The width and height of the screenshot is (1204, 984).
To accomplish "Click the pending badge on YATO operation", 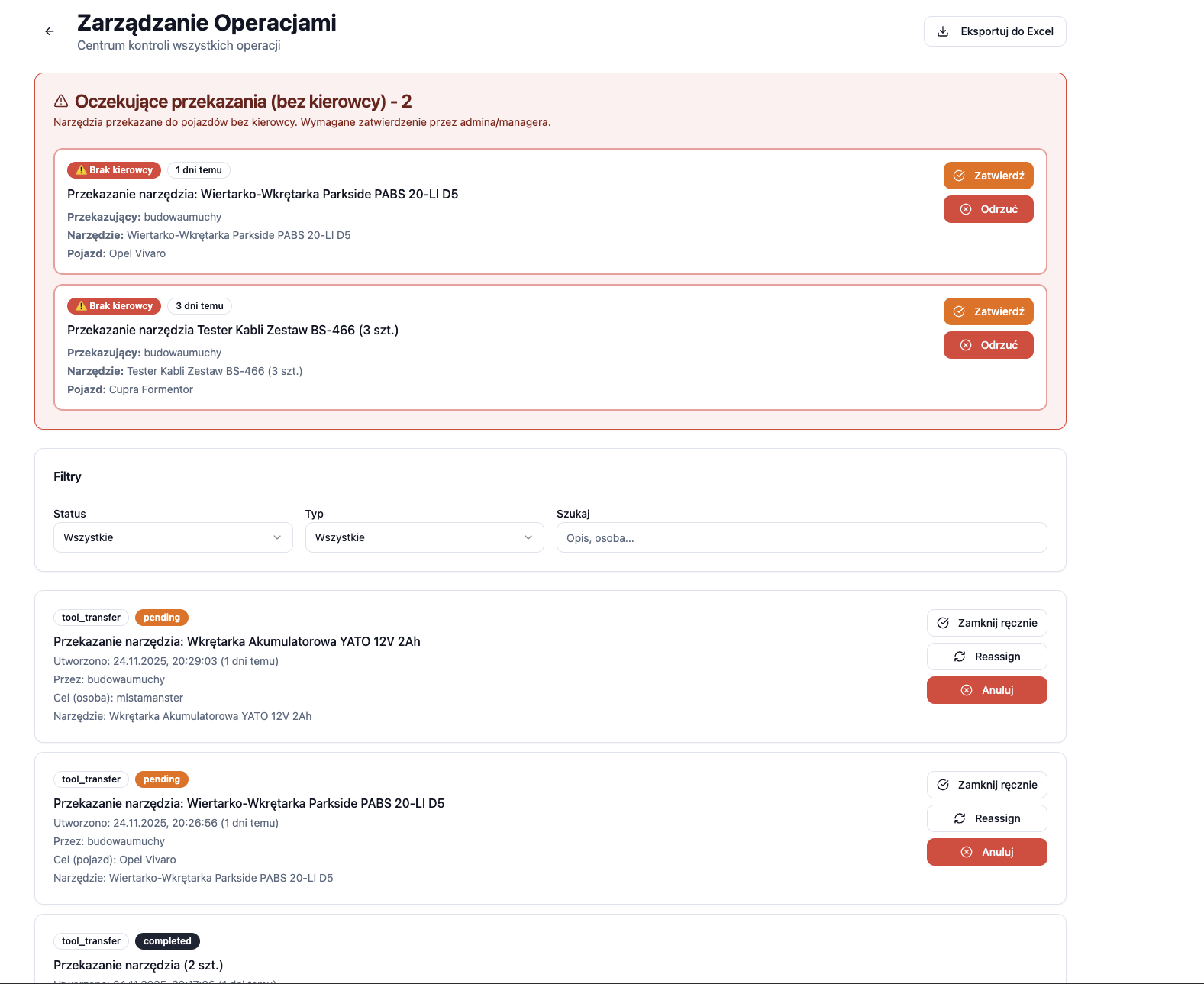I will pyautogui.click(x=162, y=618).
